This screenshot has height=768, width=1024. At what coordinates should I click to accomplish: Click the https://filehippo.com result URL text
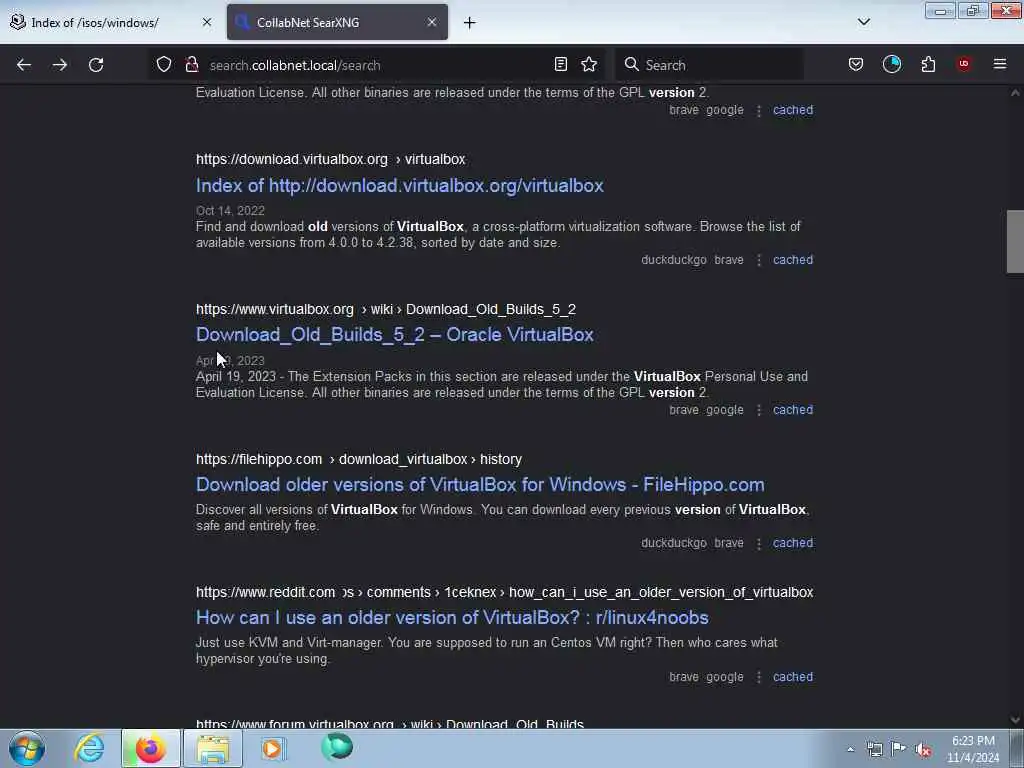pos(359,459)
